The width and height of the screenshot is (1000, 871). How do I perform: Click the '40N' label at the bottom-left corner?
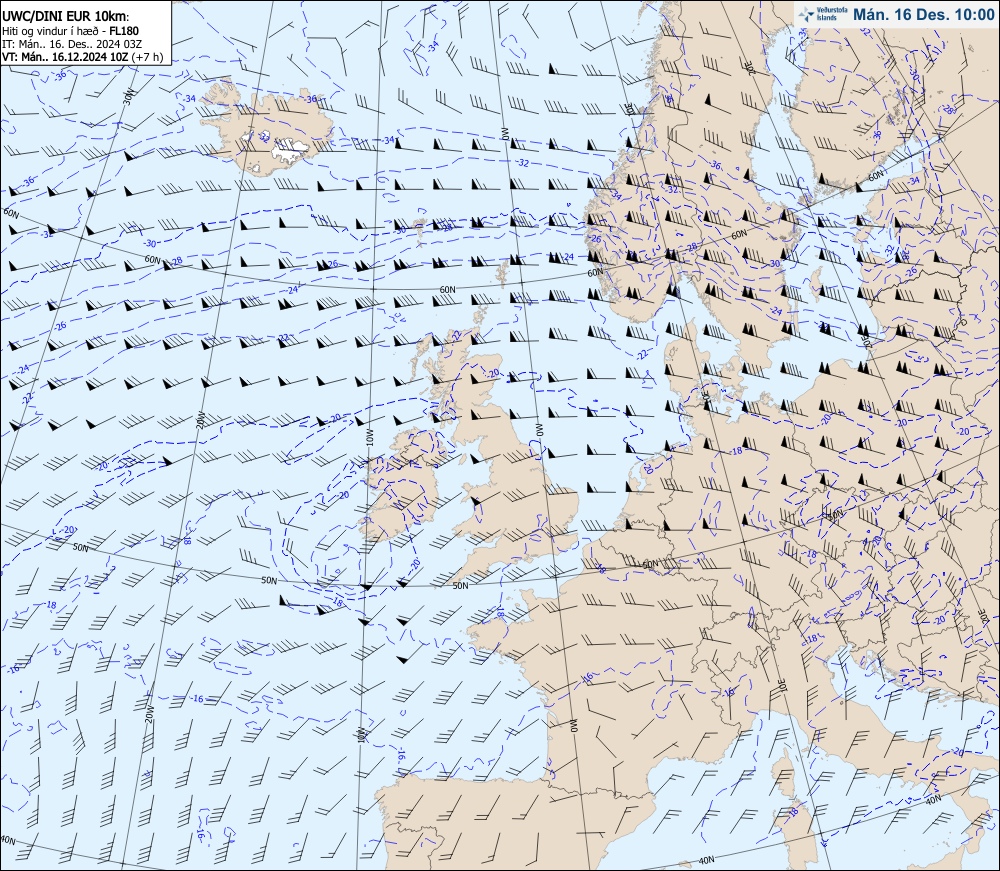(7, 839)
